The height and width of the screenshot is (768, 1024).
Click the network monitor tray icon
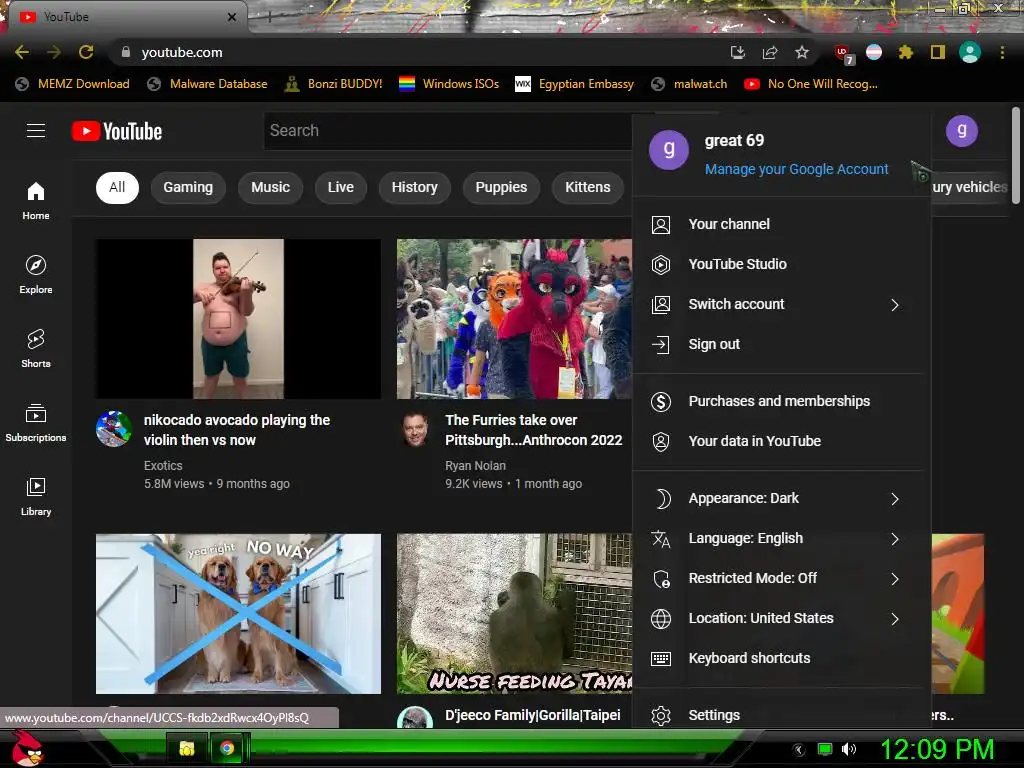[825, 749]
